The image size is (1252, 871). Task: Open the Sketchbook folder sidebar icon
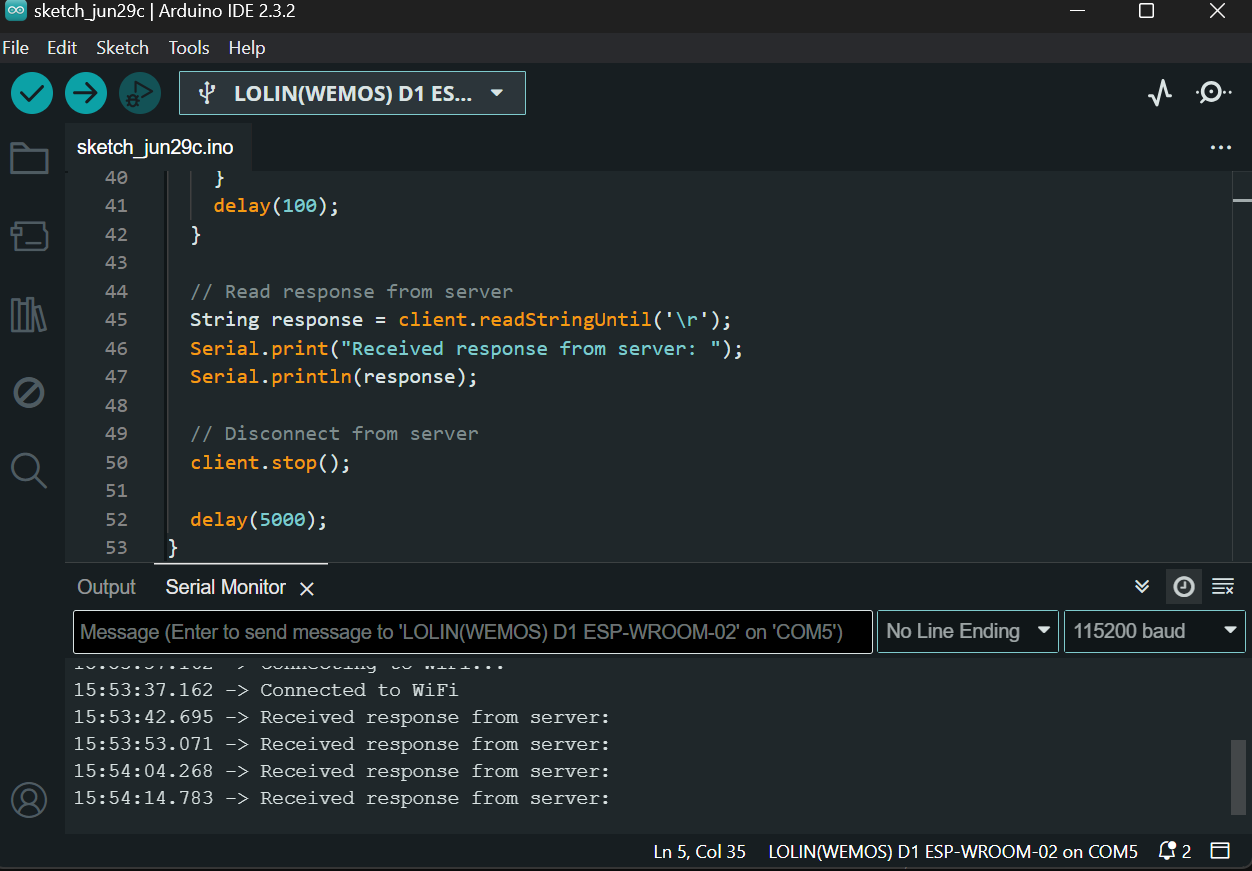[29, 158]
